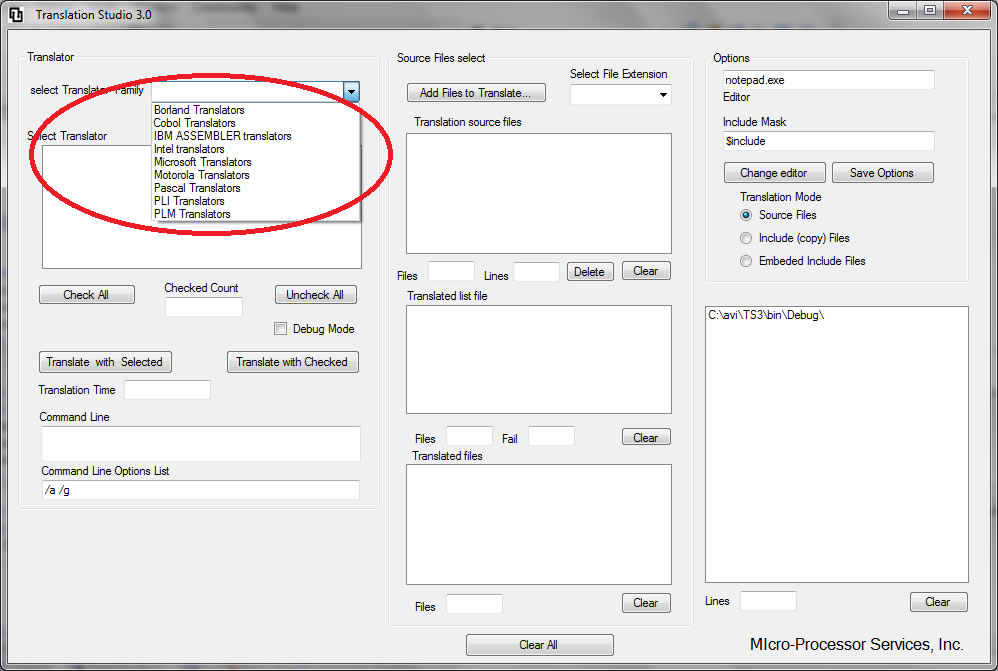Screen dimensions: 998x671
Task: Click into the Command Line box
Action: (200, 444)
